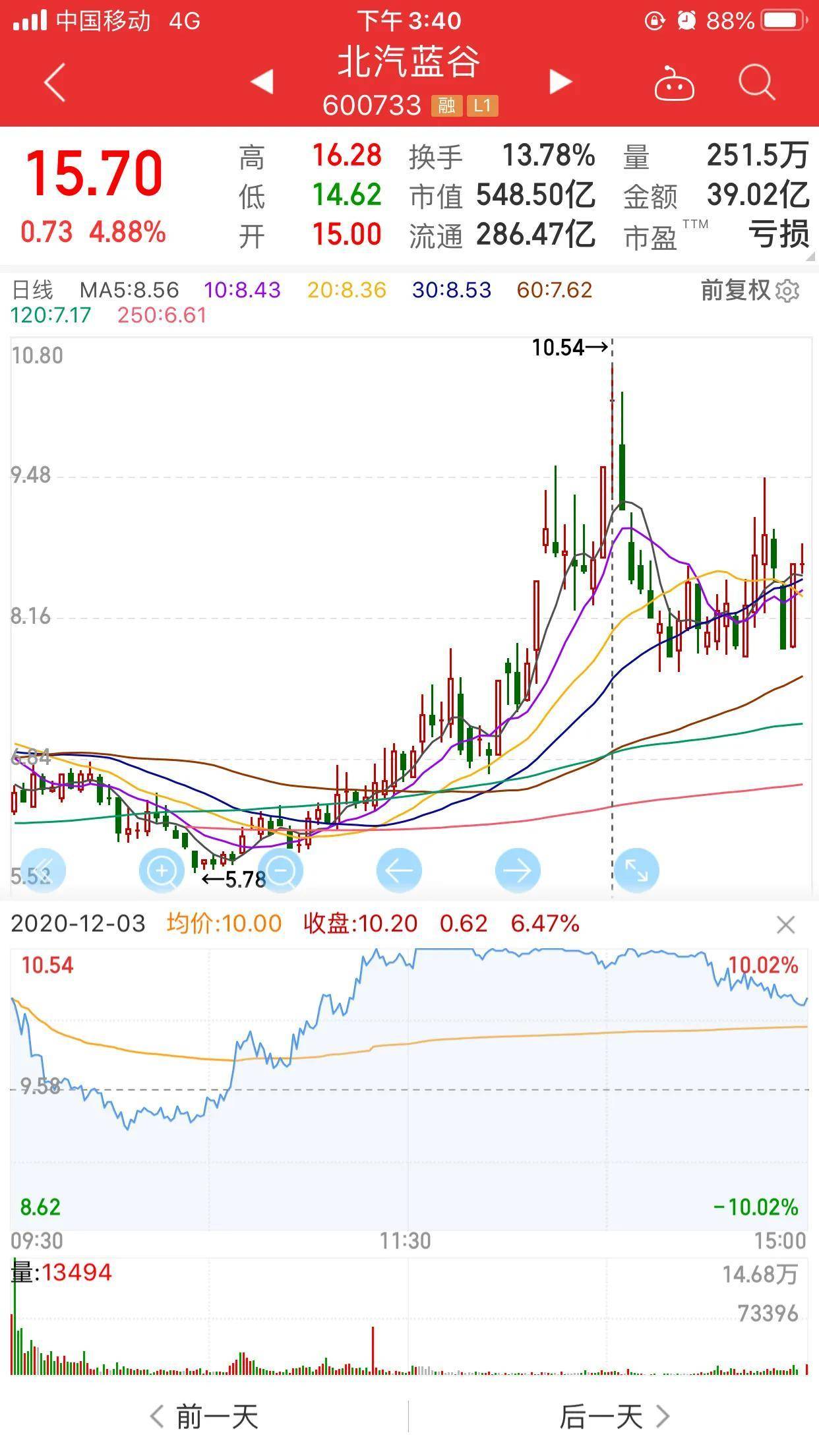Screen dimensions: 819x1456
Task: Tap 收盘:10.20 closing price label
Action: (361, 923)
